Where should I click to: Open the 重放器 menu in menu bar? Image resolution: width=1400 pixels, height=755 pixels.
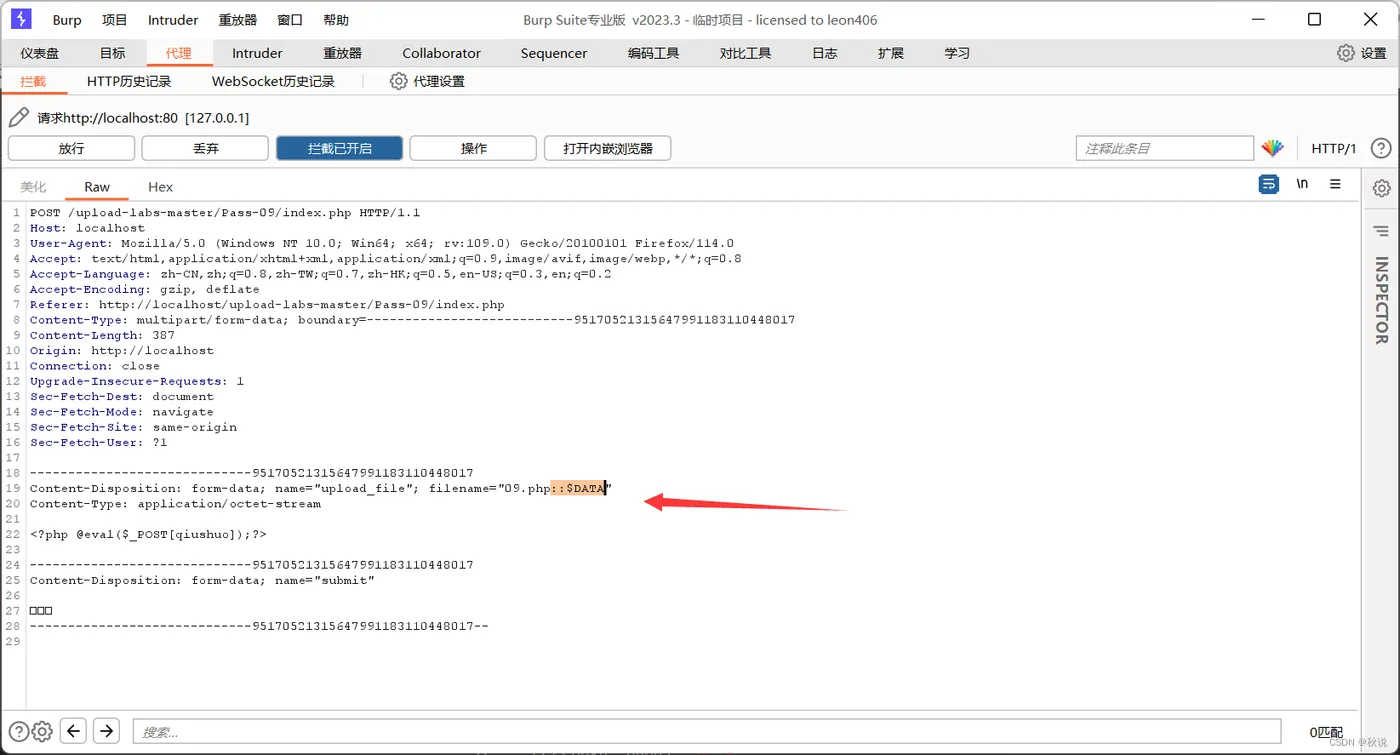[238, 20]
